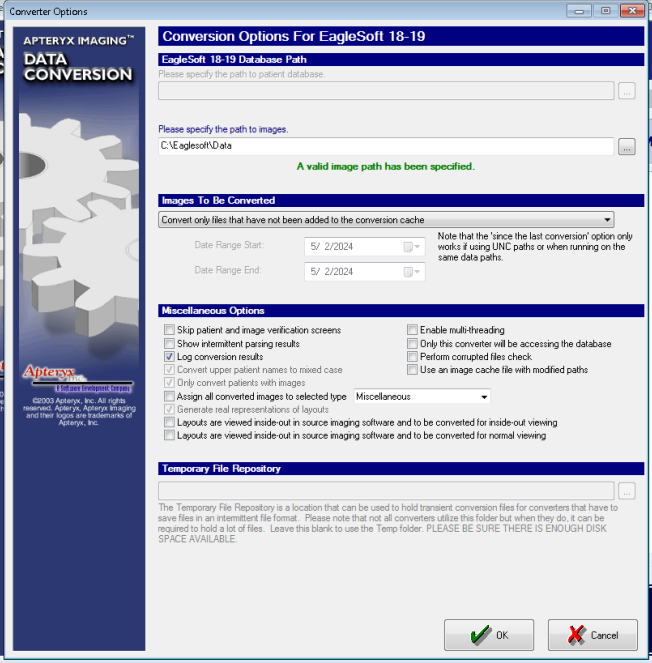The height and width of the screenshot is (663, 652).
Task: Open the Date Range Start calendar dropdown
Action: (x=411, y=247)
